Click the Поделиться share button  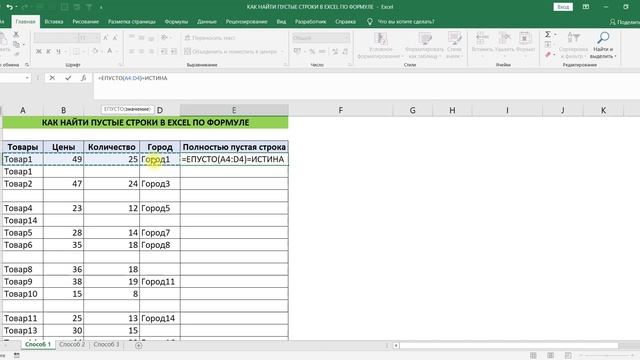[624, 22]
